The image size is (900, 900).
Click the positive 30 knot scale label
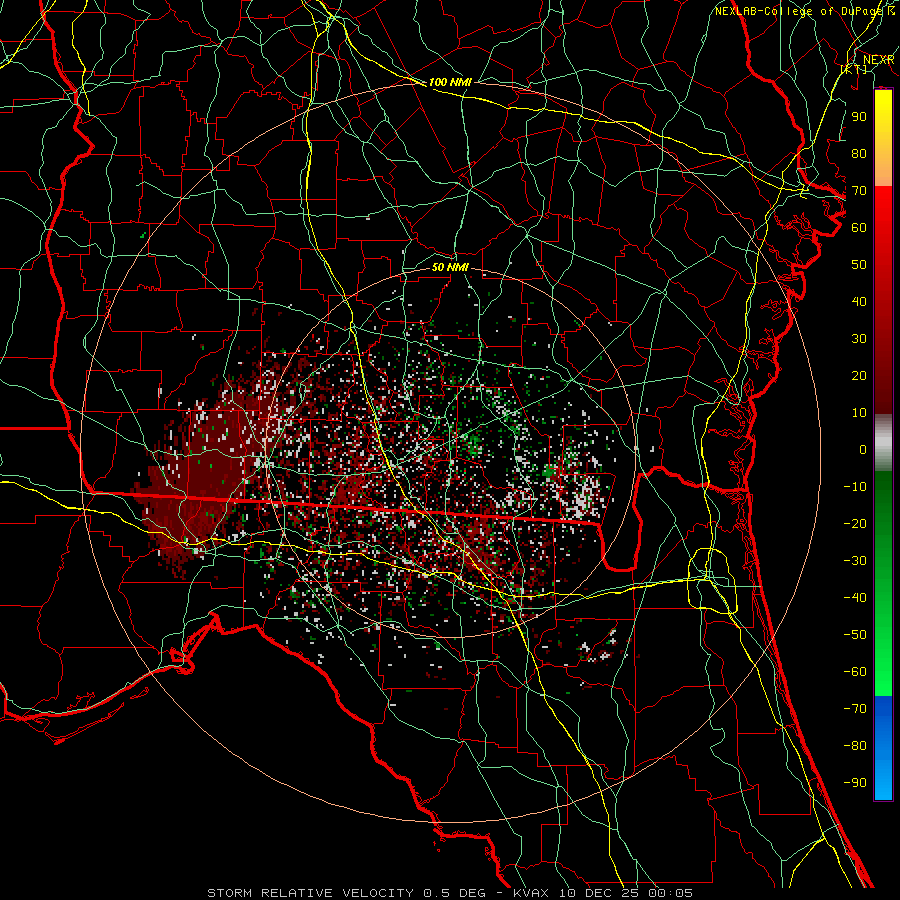click(x=859, y=339)
